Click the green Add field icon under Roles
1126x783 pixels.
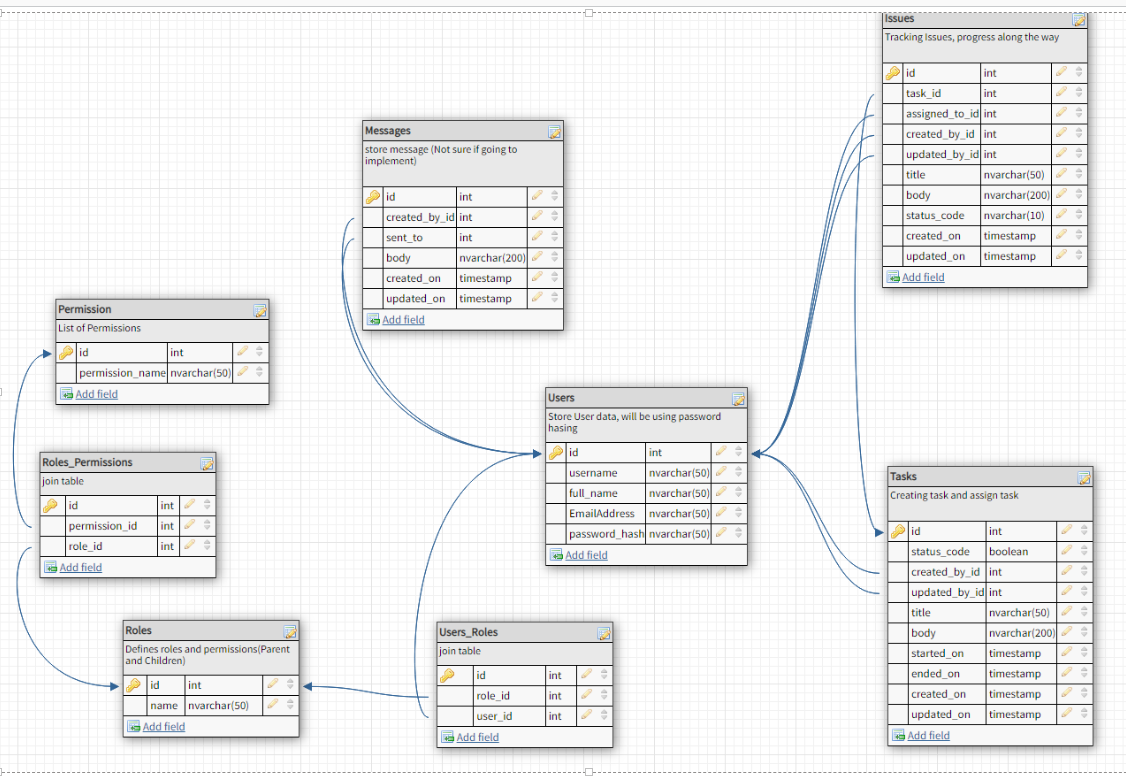(x=133, y=726)
